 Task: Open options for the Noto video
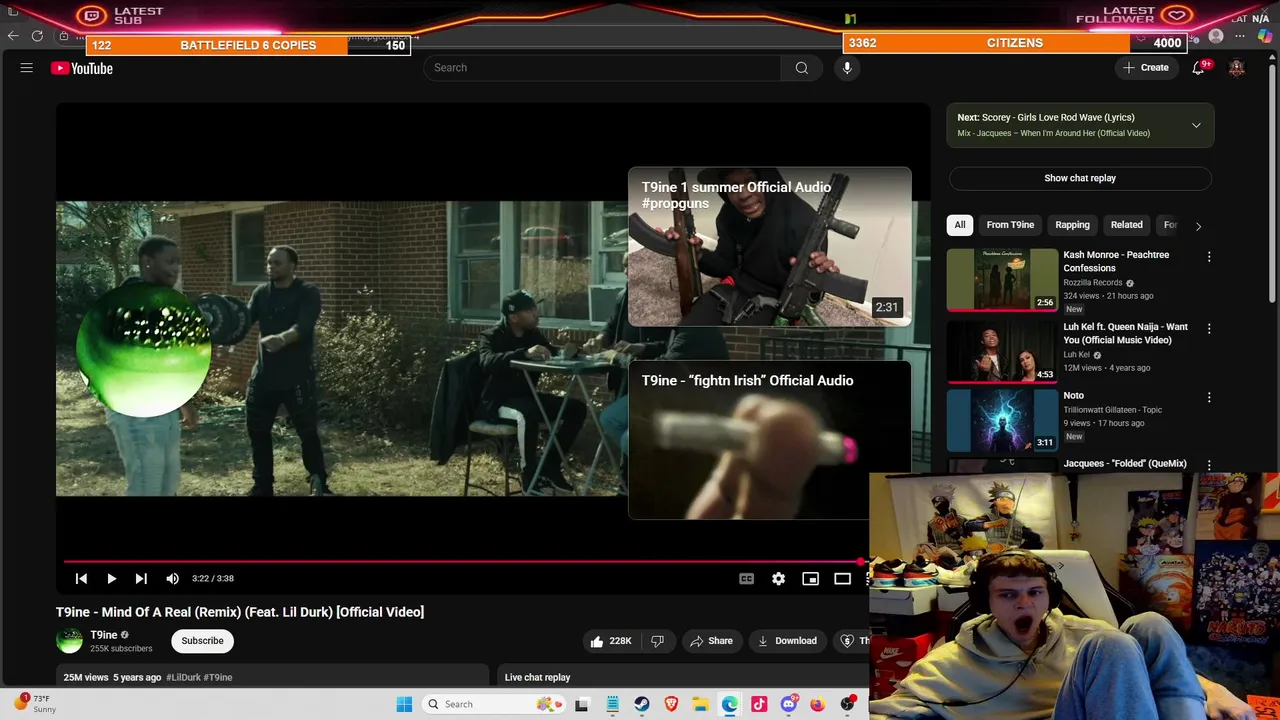(1209, 397)
